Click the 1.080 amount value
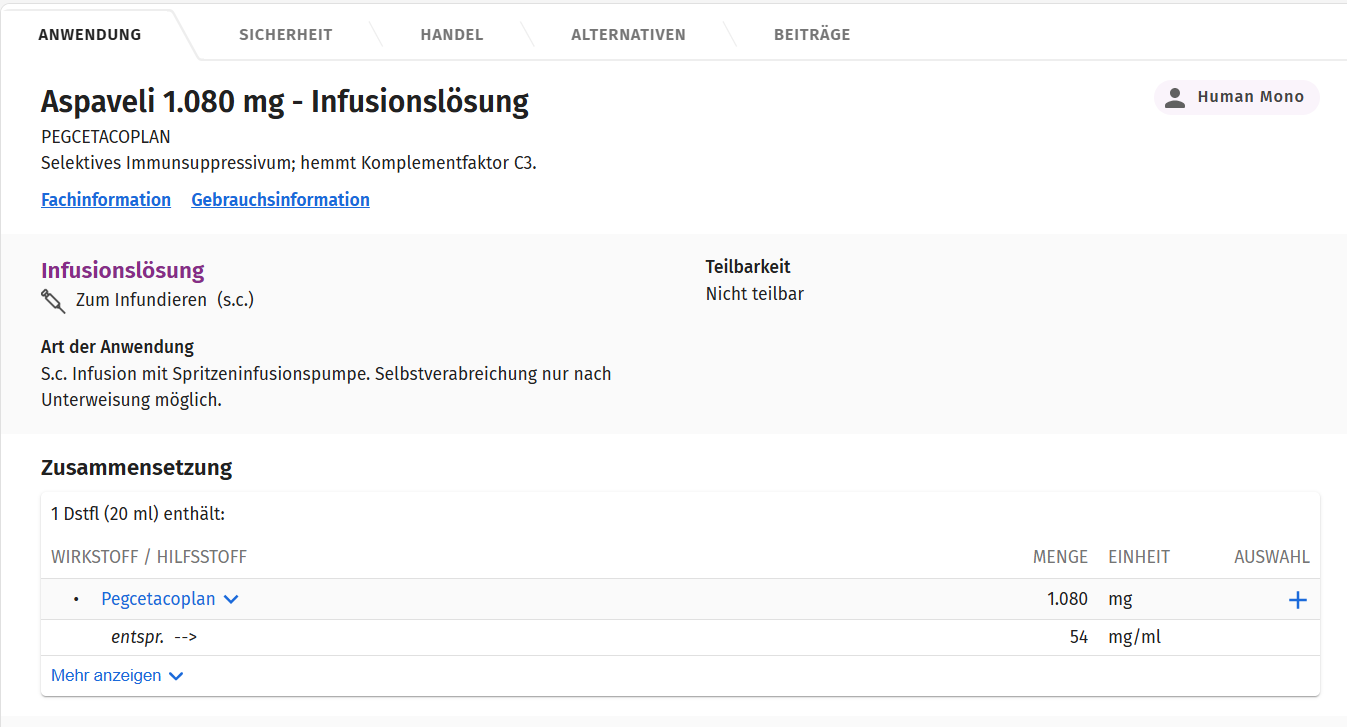 pyautogui.click(x=1067, y=599)
